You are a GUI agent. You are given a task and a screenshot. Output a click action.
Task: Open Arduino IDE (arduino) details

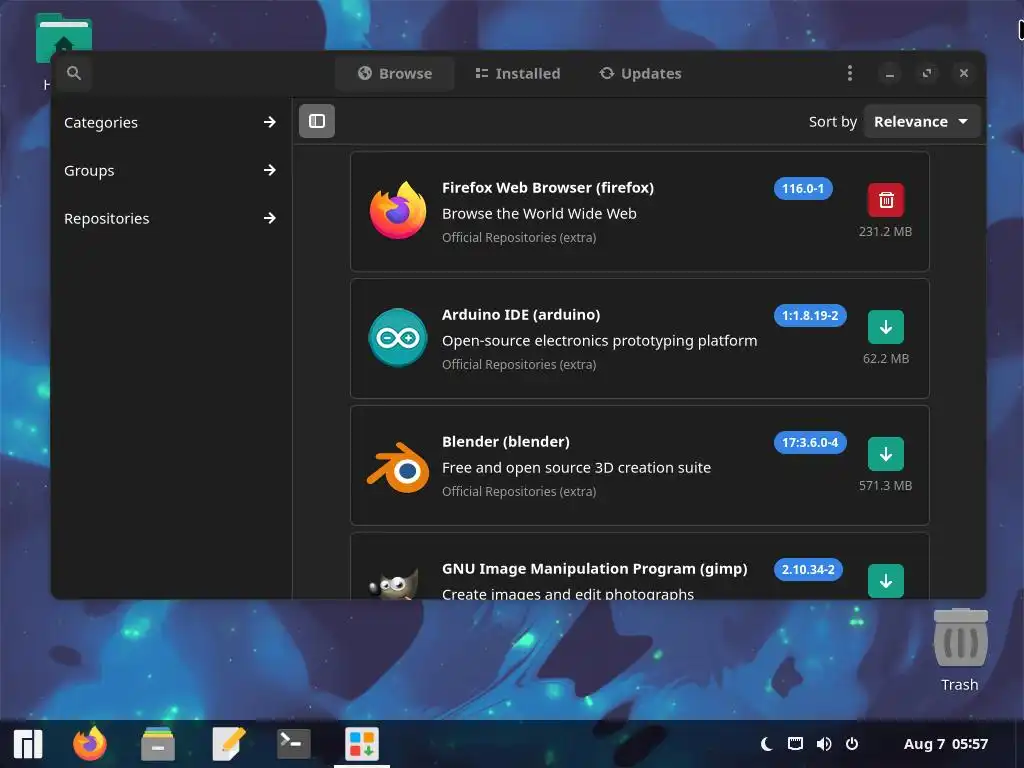click(520, 315)
